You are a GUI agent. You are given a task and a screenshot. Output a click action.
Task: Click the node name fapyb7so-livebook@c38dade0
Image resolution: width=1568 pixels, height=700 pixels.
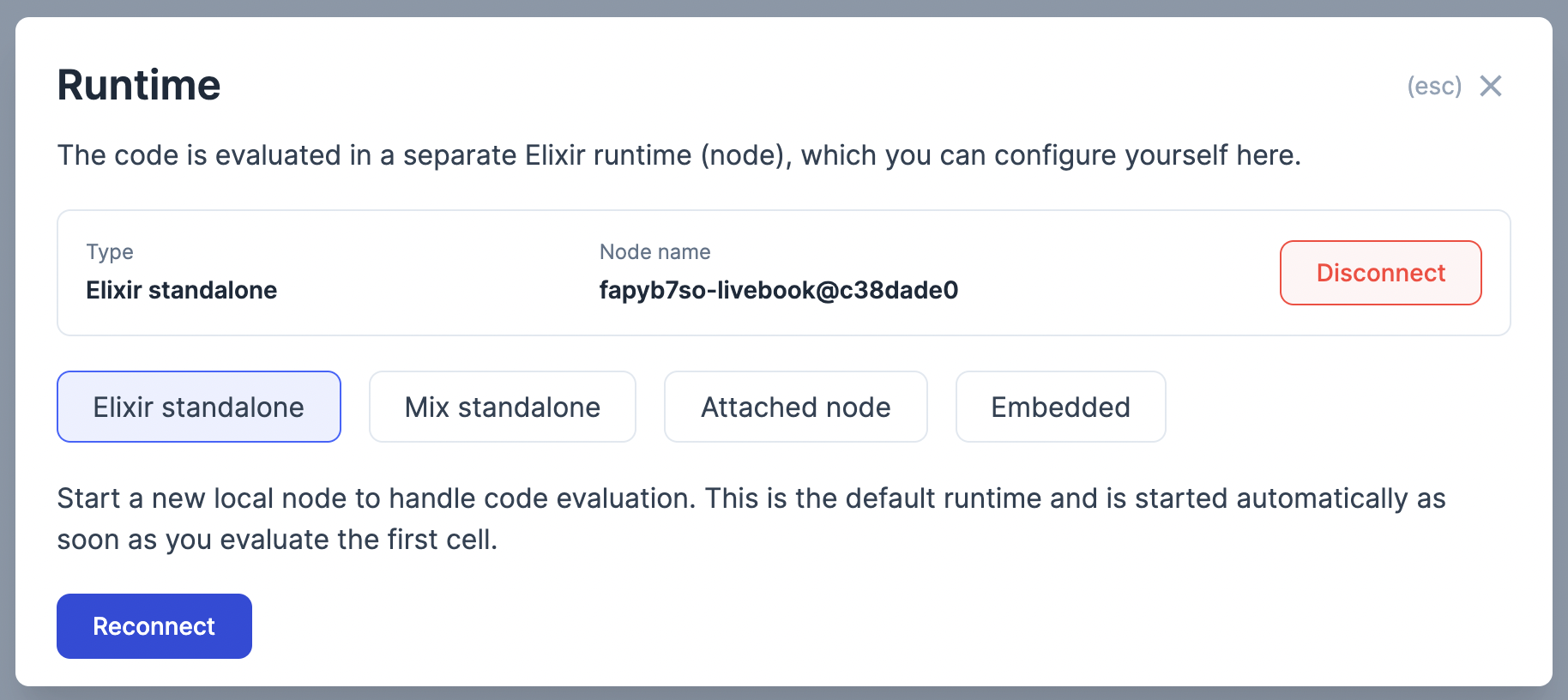779,290
